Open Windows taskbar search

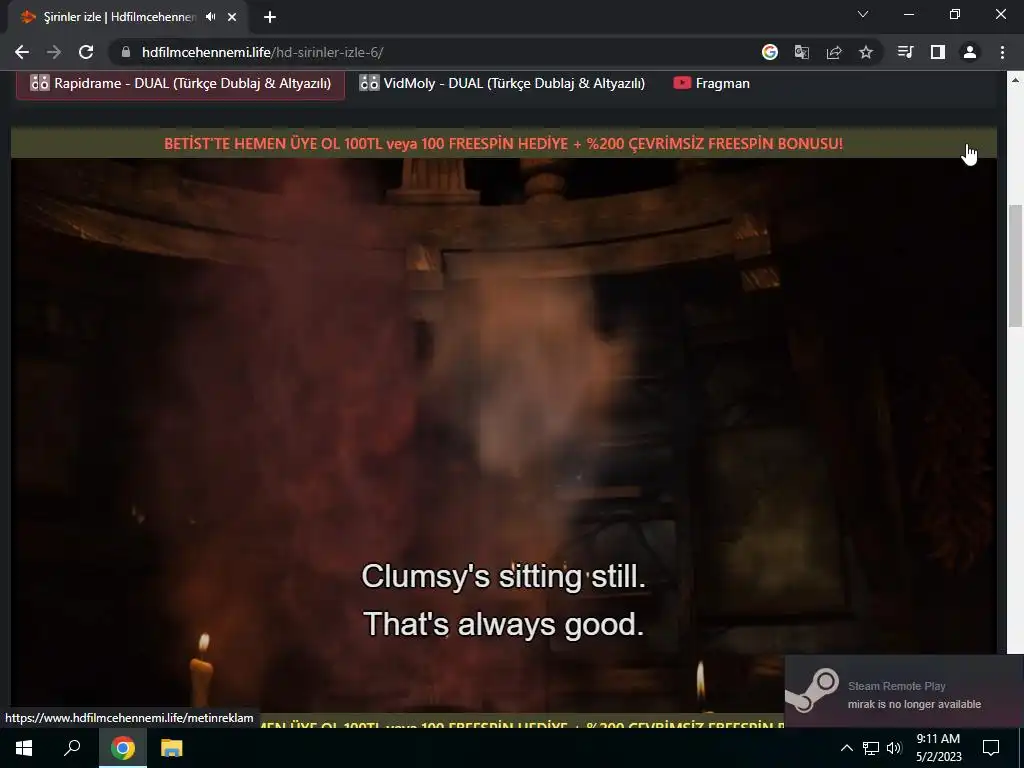click(72, 748)
